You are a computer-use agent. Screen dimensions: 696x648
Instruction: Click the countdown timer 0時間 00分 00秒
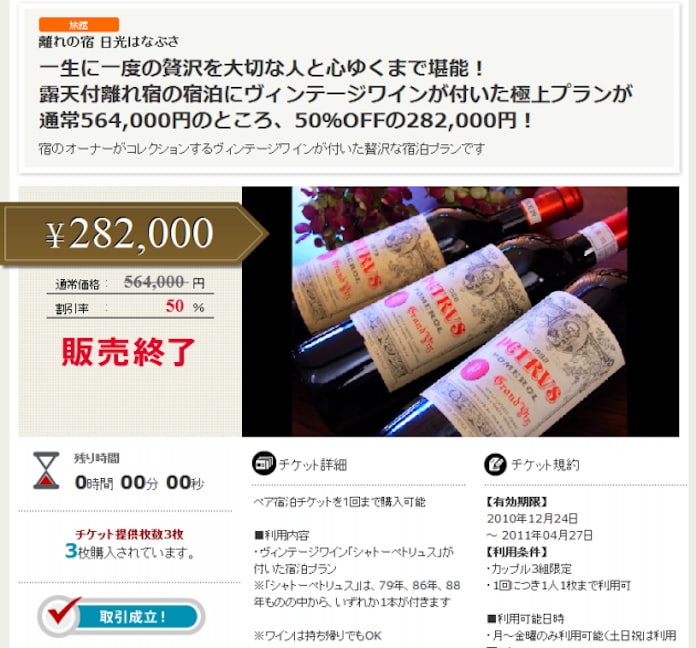click(x=139, y=482)
